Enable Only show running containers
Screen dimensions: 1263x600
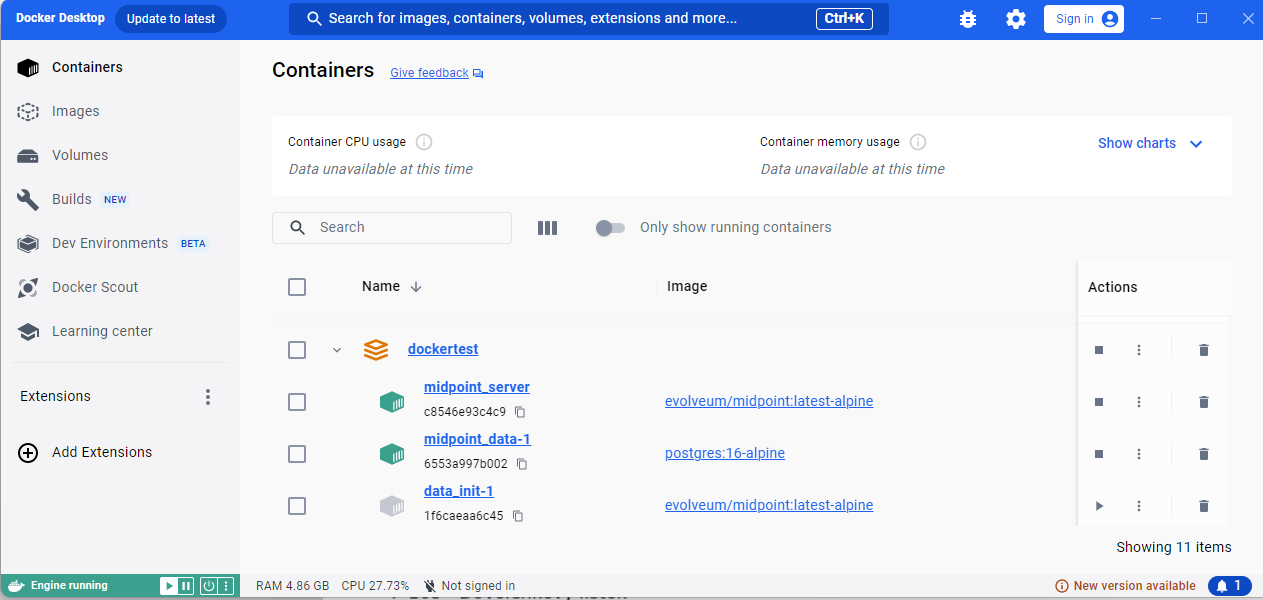pos(610,228)
